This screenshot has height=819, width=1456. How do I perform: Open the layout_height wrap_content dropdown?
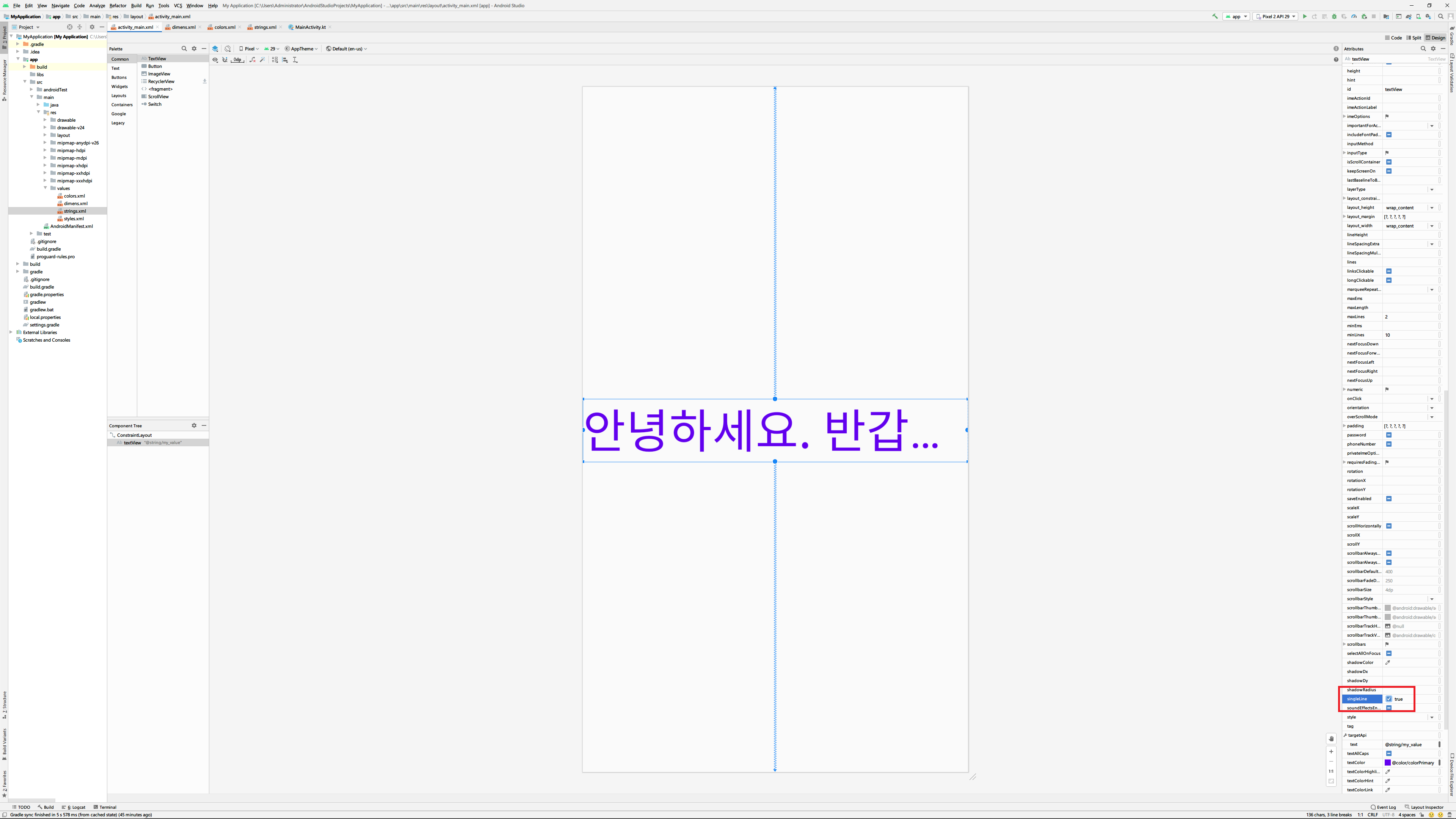[x=1432, y=207]
